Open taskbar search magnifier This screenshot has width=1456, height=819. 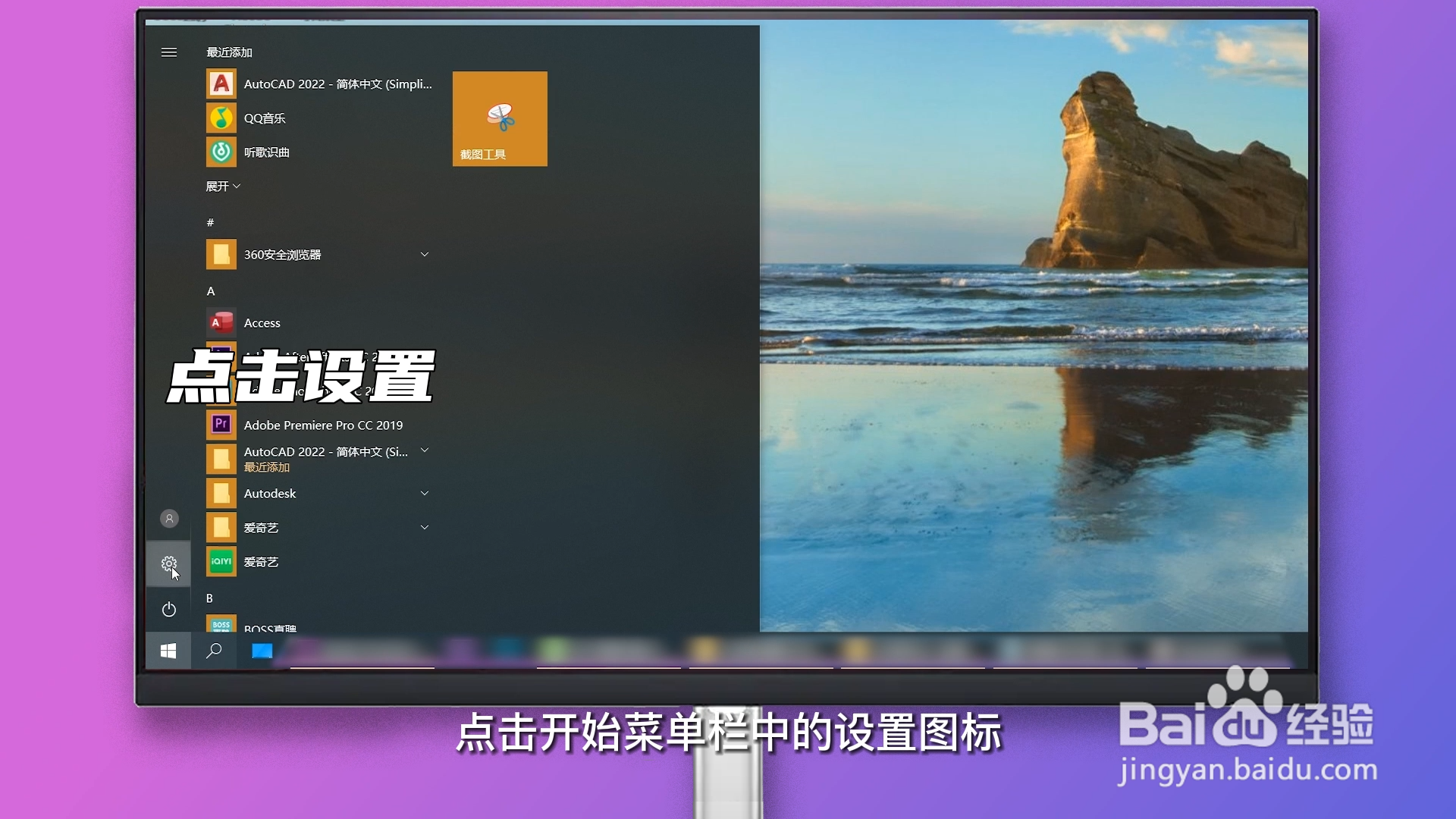pyautogui.click(x=214, y=651)
